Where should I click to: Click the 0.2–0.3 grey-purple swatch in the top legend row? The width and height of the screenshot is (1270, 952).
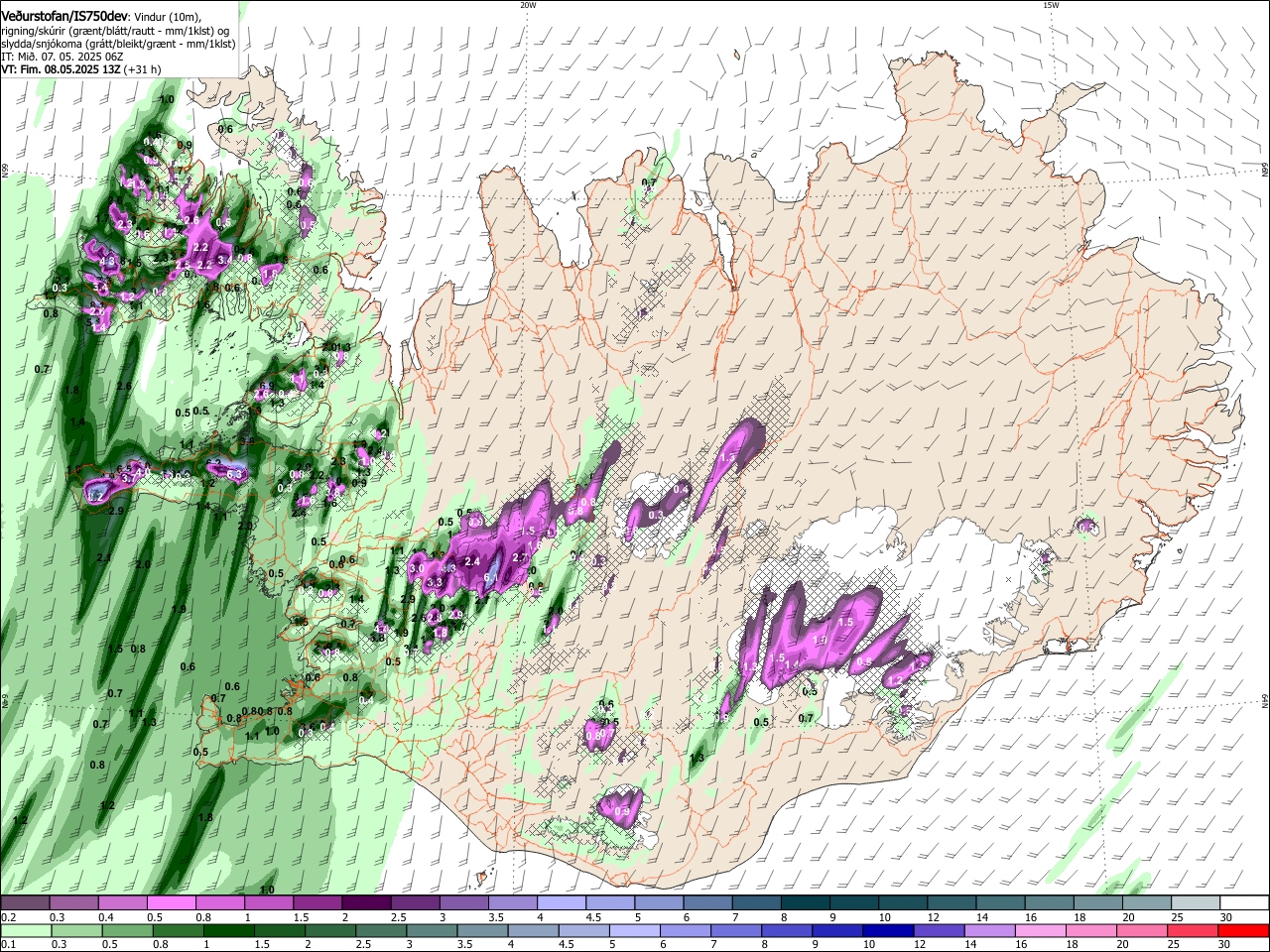click(x=26, y=903)
